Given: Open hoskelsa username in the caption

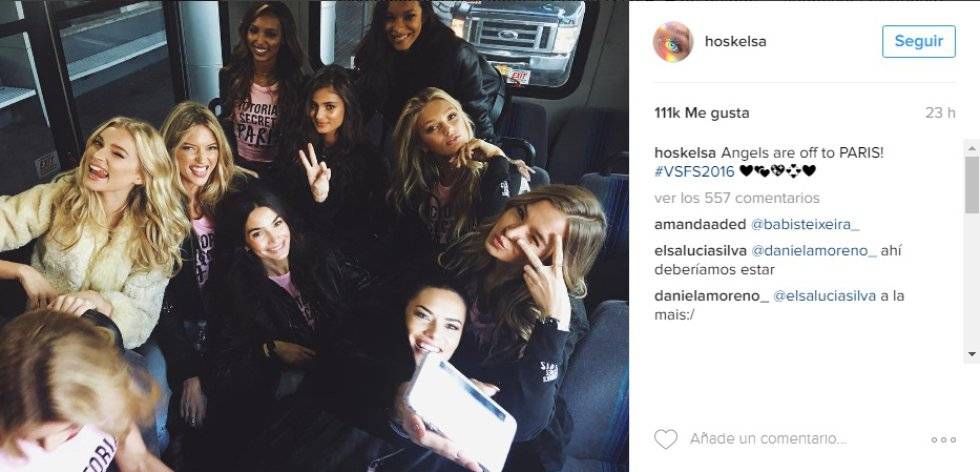Looking at the screenshot, I should click(685, 153).
